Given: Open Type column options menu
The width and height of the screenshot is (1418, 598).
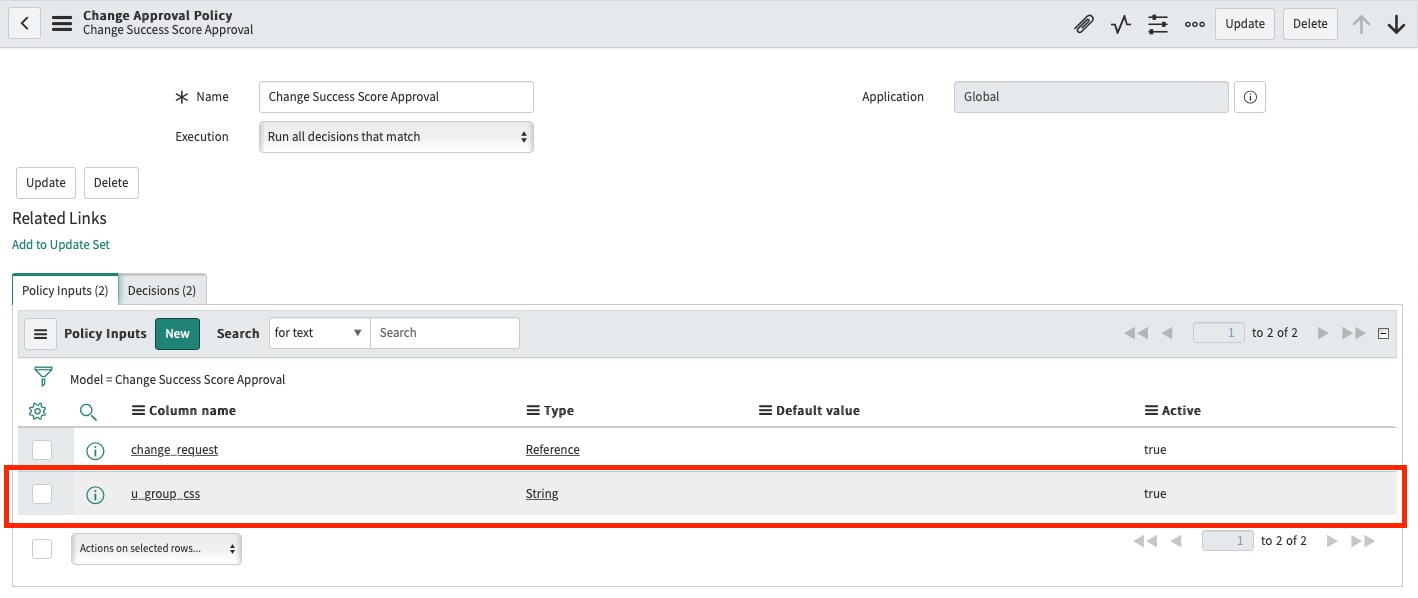Looking at the screenshot, I should click(533, 411).
